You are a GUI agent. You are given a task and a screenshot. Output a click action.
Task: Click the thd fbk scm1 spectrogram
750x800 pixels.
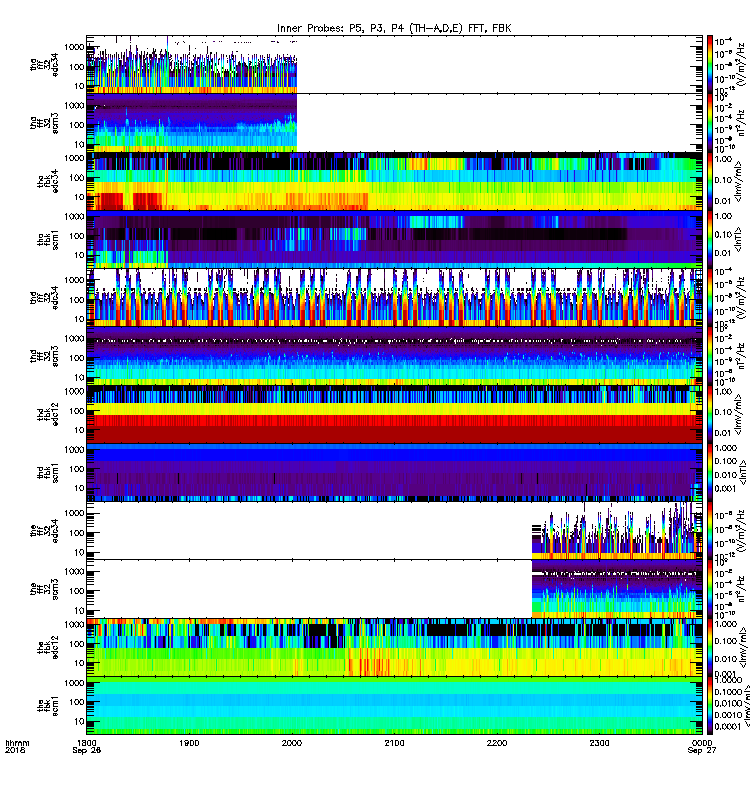point(394,472)
